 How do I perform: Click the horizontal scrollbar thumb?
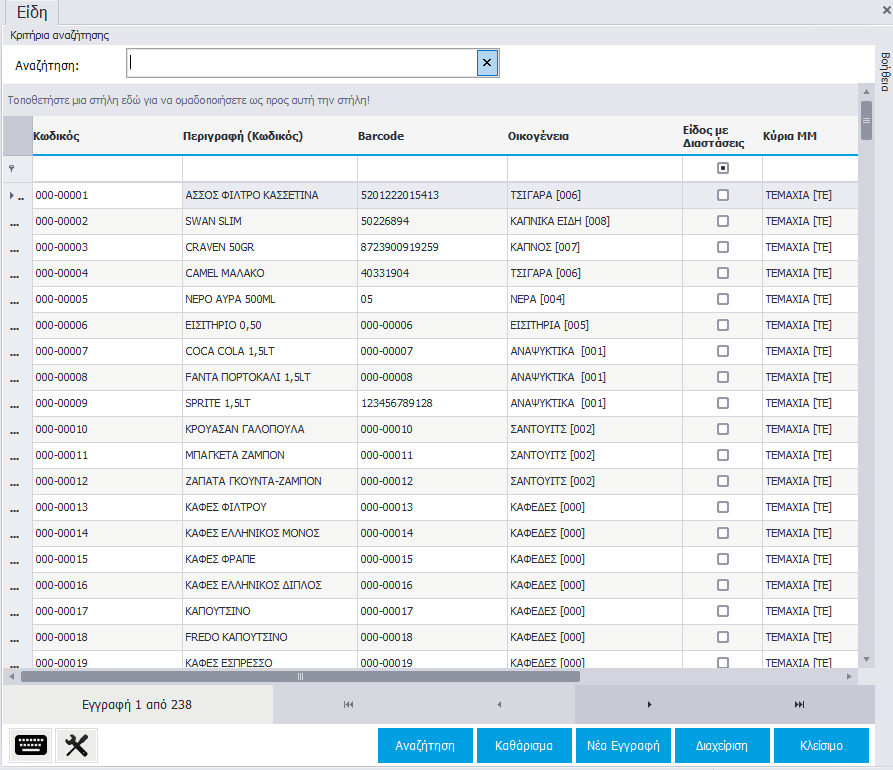[x=300, y=677]
